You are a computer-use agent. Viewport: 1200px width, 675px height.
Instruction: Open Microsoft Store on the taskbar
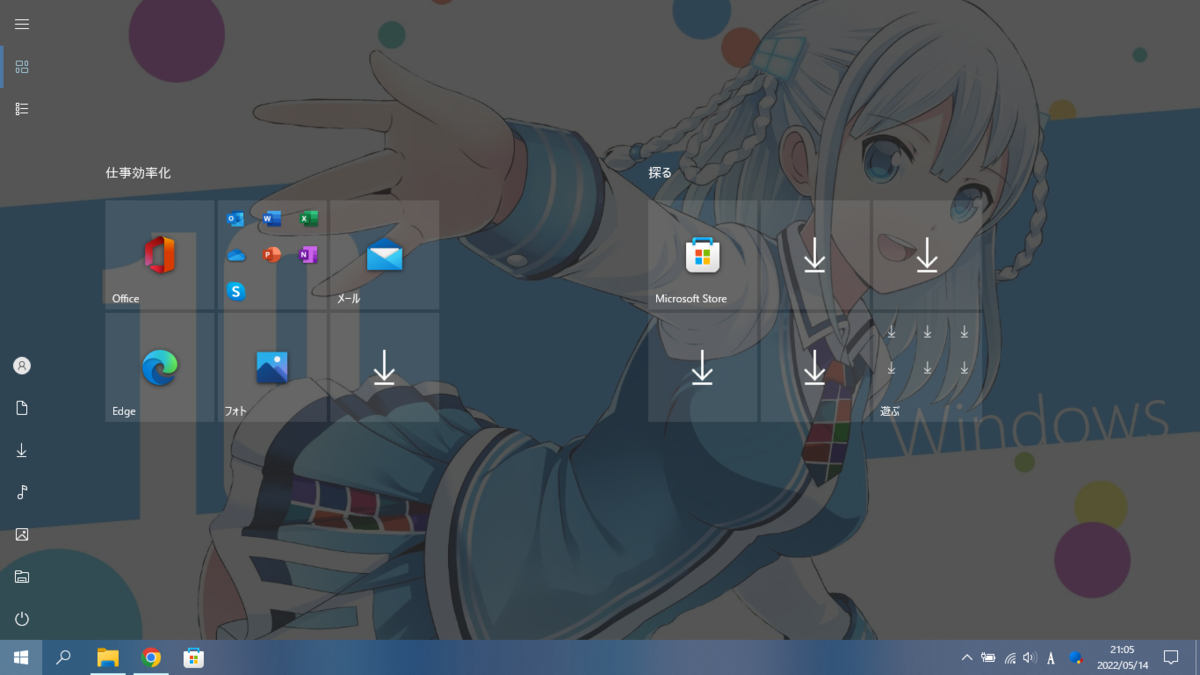click(194, 657)
